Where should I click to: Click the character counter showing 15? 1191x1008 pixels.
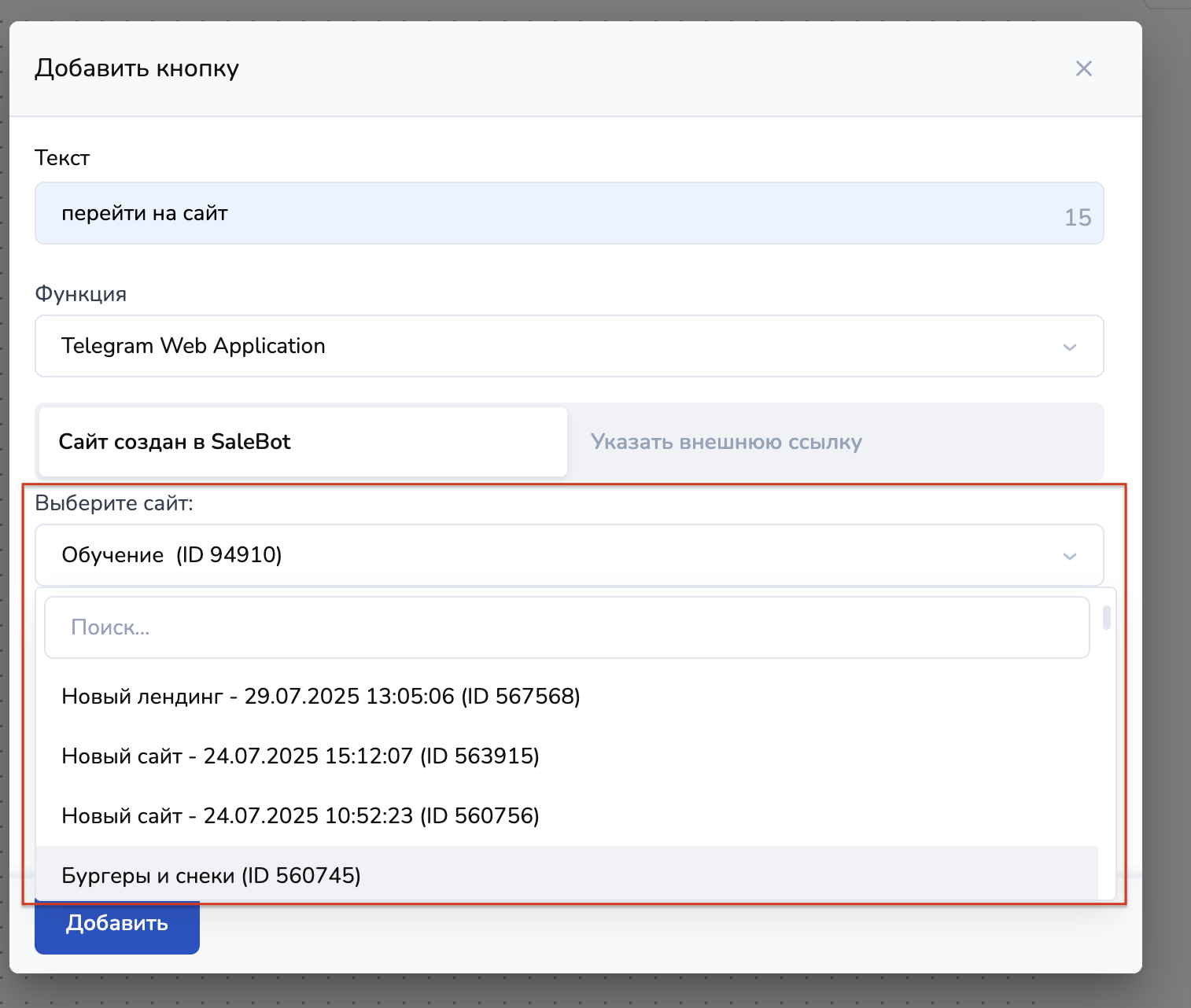(x=1077, y=218)
